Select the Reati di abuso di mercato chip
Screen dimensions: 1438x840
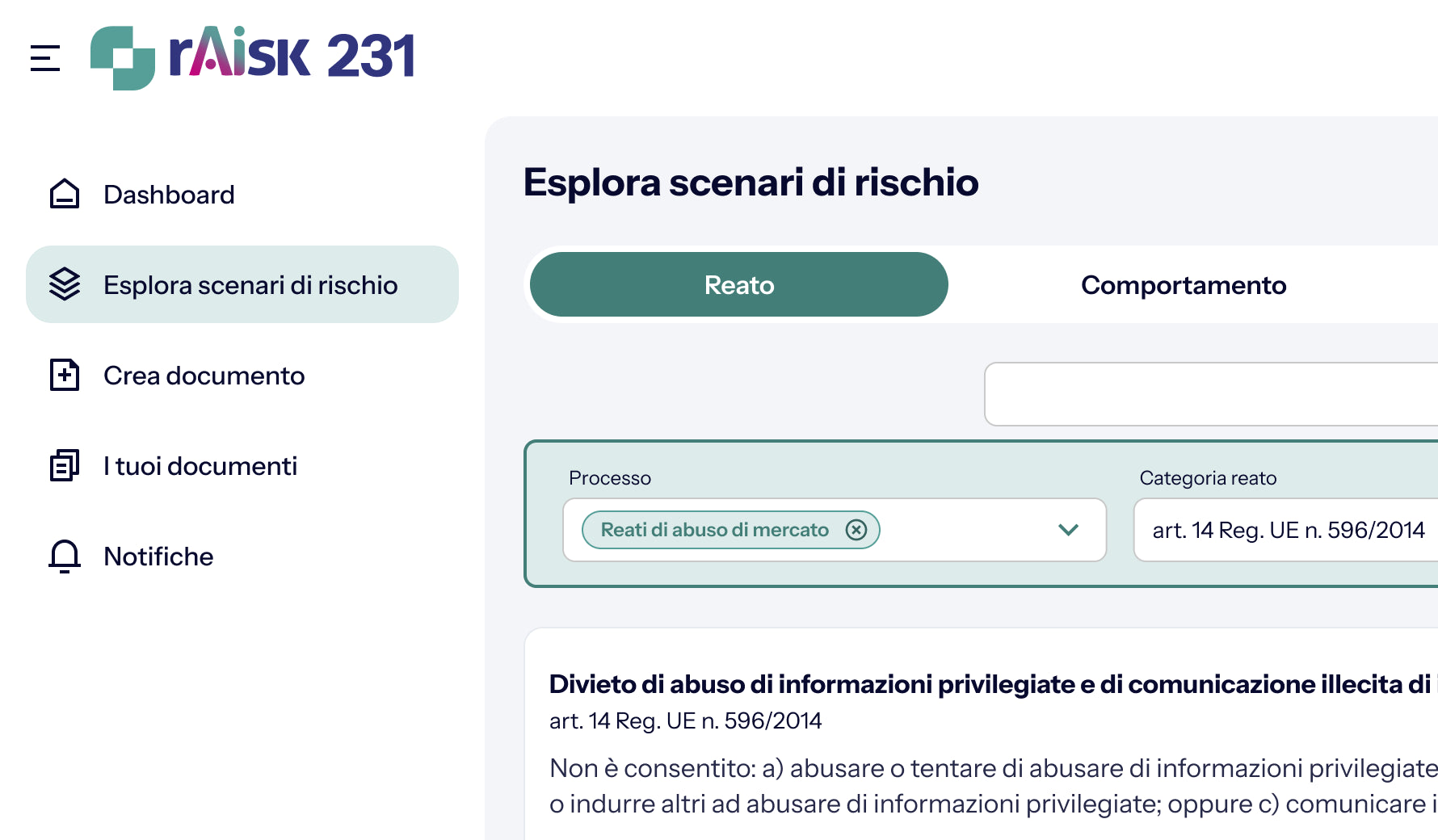pos(715,530)
